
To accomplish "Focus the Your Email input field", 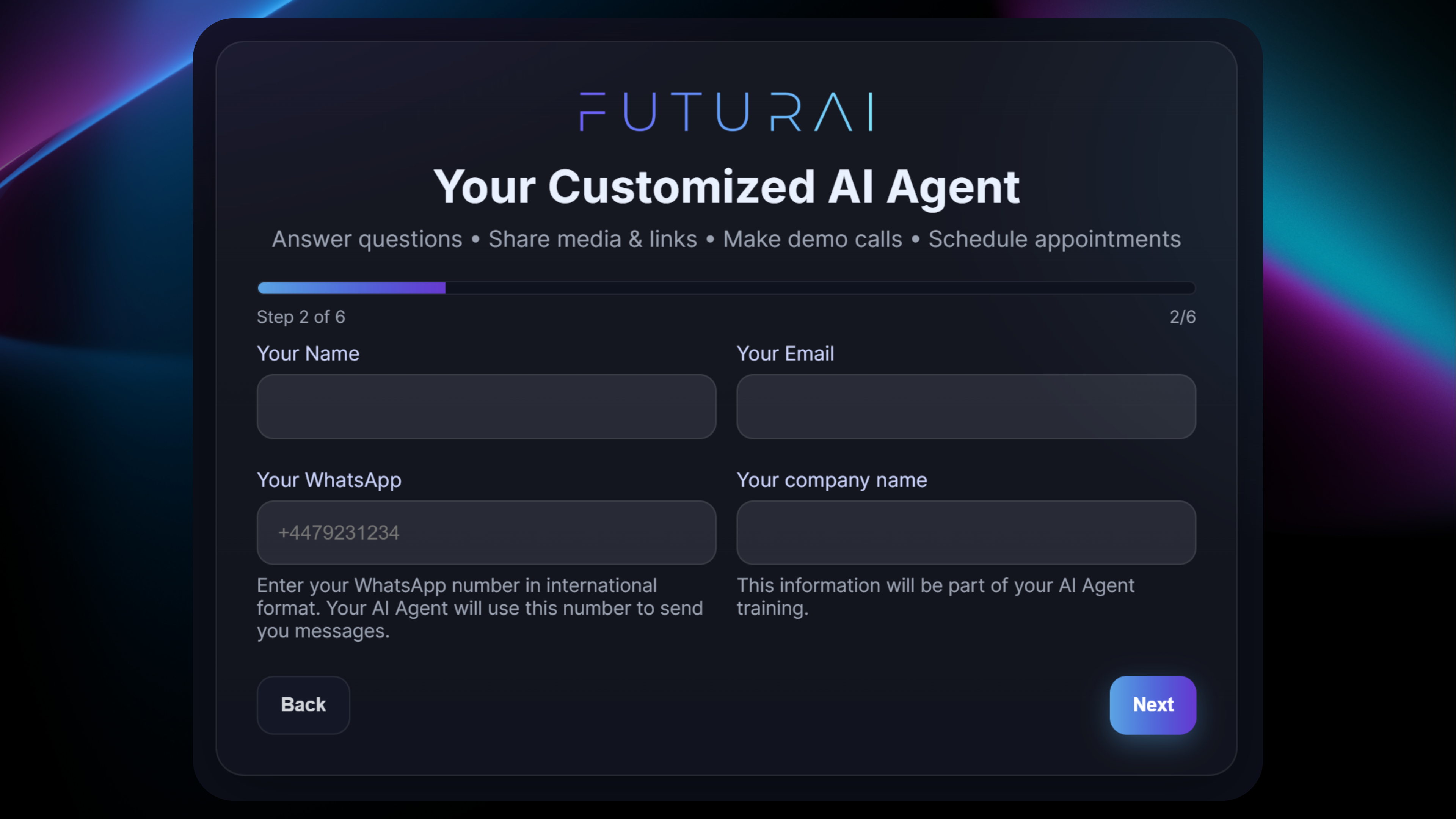I will (966, 406).
